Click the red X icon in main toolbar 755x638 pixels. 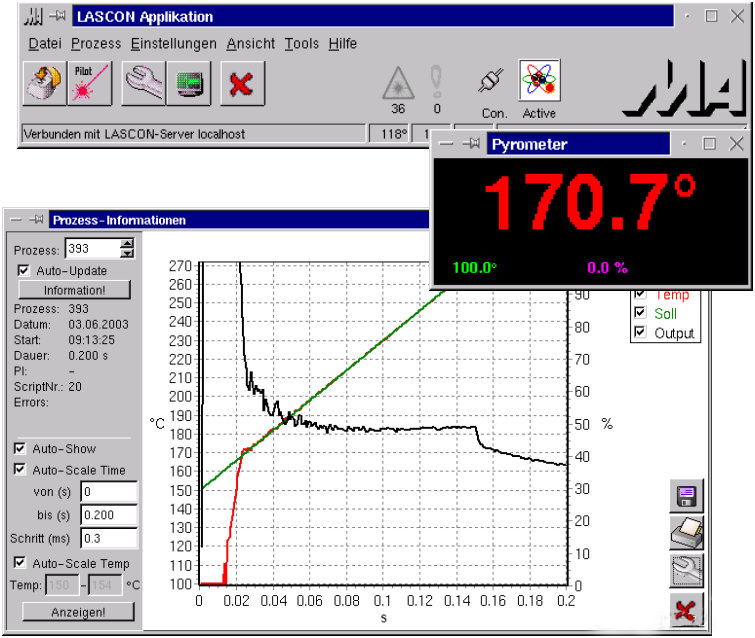(x=241, y=83)
